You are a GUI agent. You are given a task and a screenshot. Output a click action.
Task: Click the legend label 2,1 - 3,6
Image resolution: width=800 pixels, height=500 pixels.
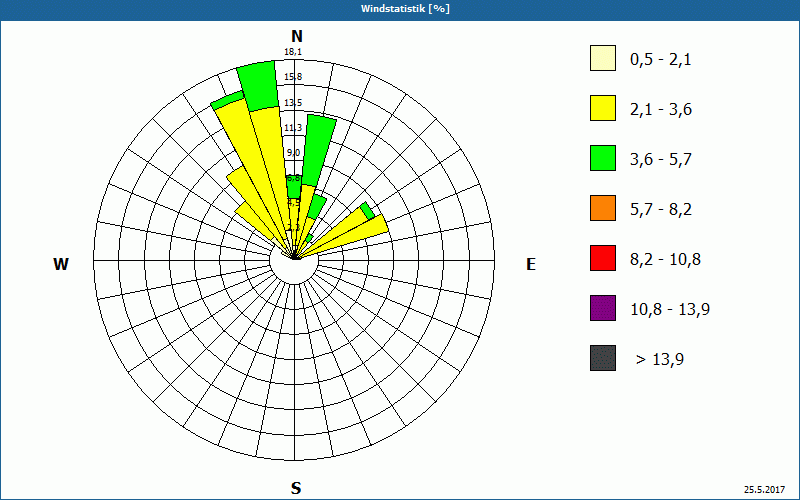[661, 110]
